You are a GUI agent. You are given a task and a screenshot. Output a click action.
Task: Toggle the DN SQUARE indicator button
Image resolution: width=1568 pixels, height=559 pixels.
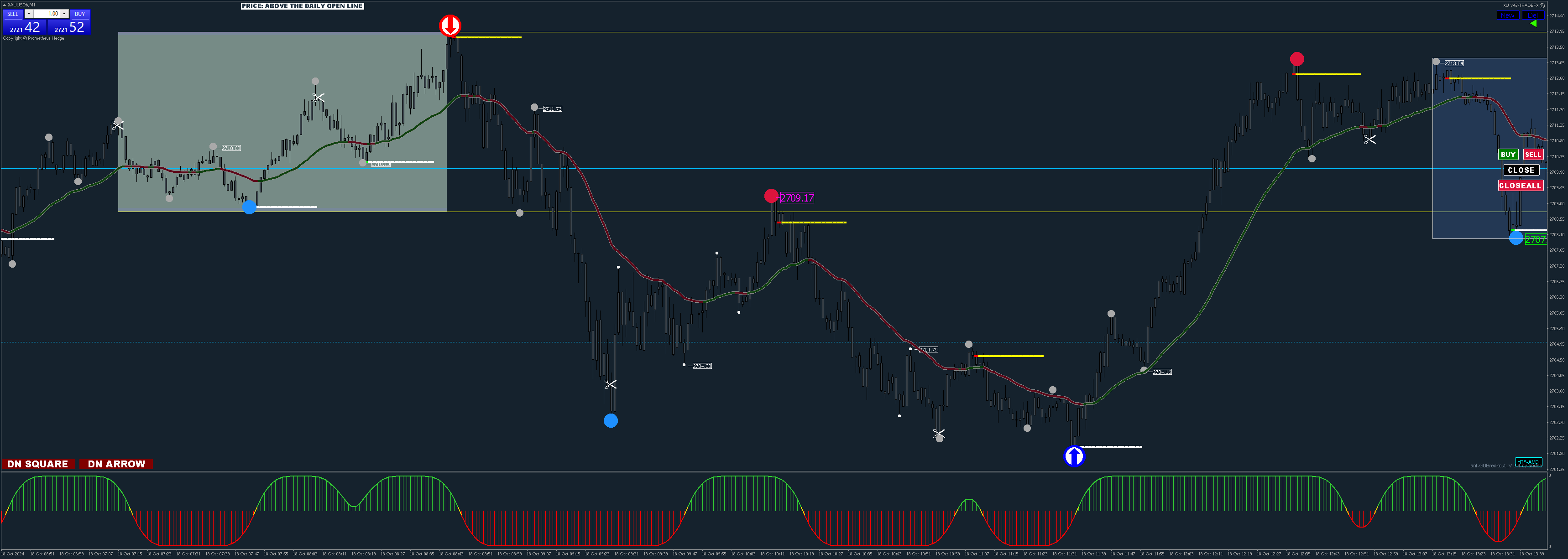coord(38,464)
